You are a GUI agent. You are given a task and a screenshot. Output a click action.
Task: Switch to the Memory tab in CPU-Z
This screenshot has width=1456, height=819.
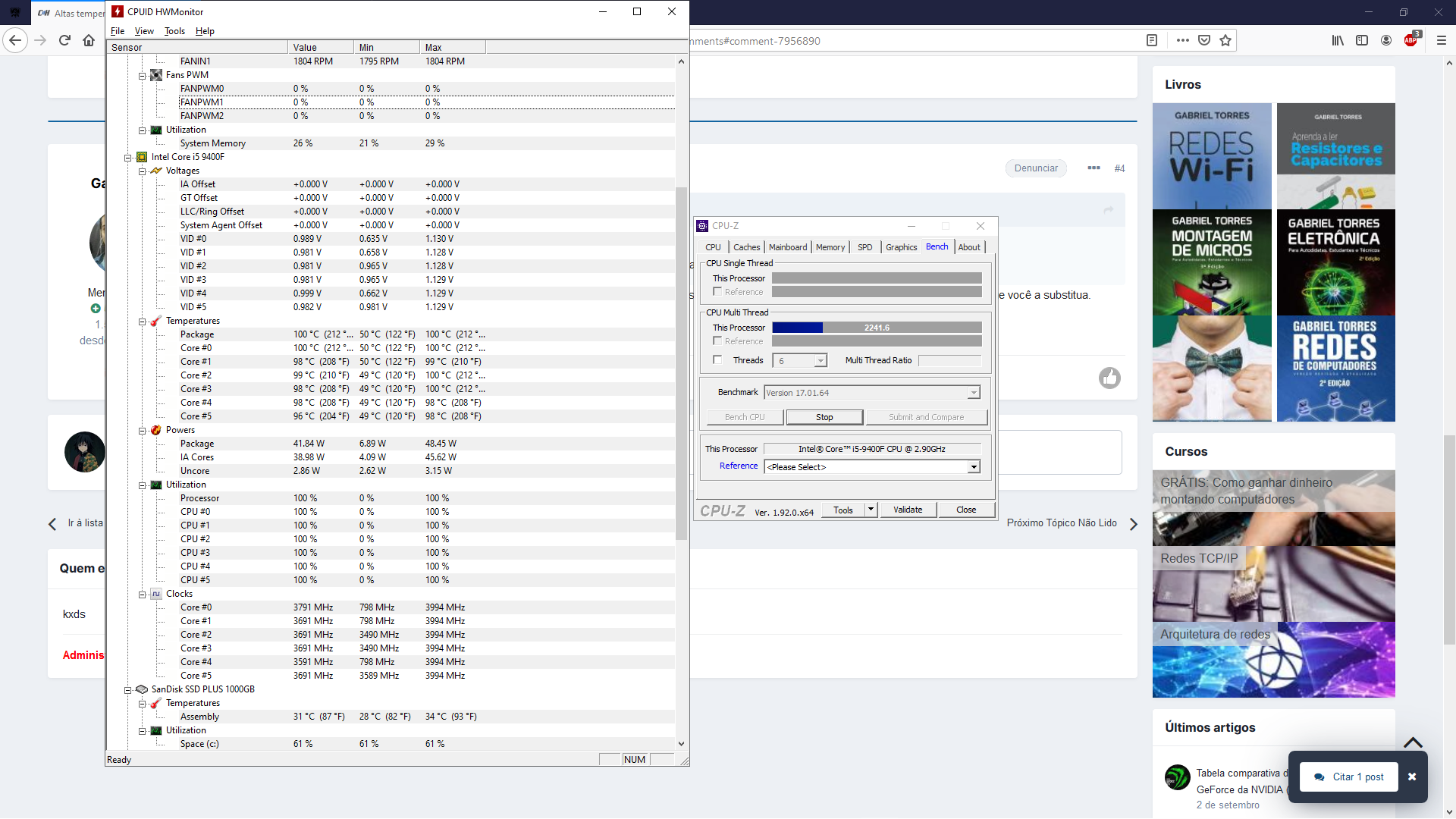(x=830, y=247)
